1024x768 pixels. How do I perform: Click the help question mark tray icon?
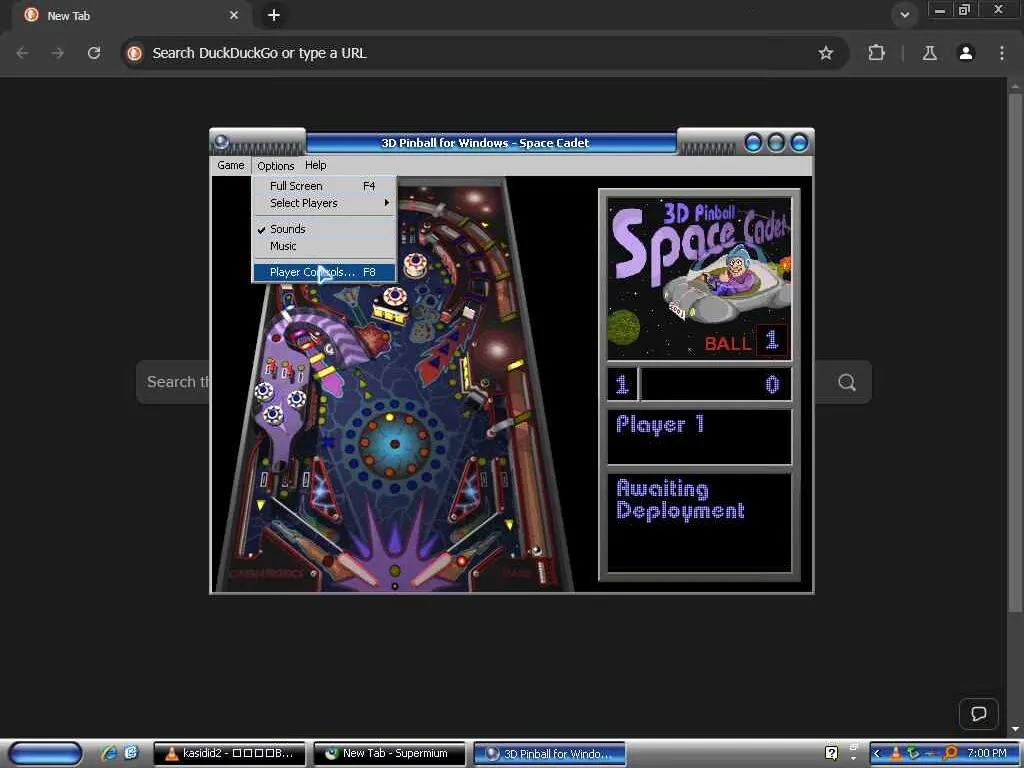[x=831, y=753]
